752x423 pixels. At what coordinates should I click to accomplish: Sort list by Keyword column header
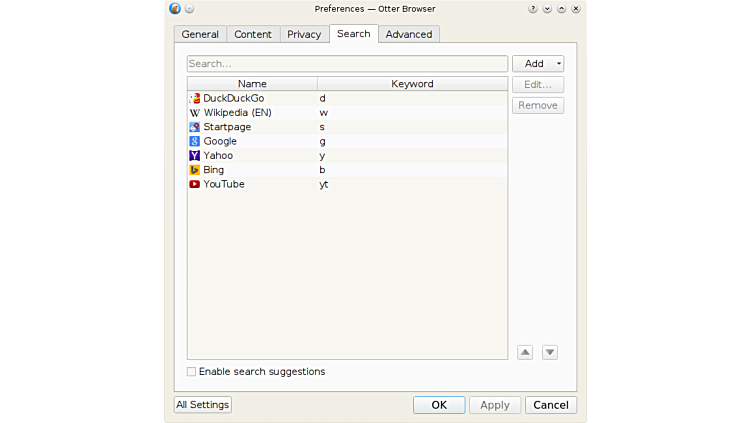(412, 84)
